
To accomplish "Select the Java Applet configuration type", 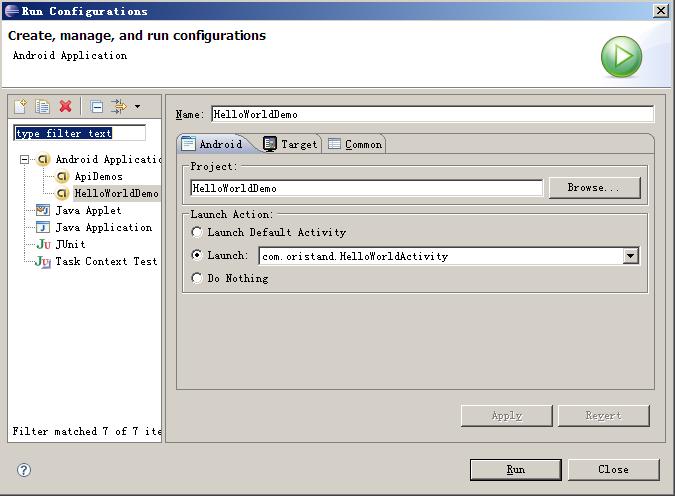I will [88, 211].
